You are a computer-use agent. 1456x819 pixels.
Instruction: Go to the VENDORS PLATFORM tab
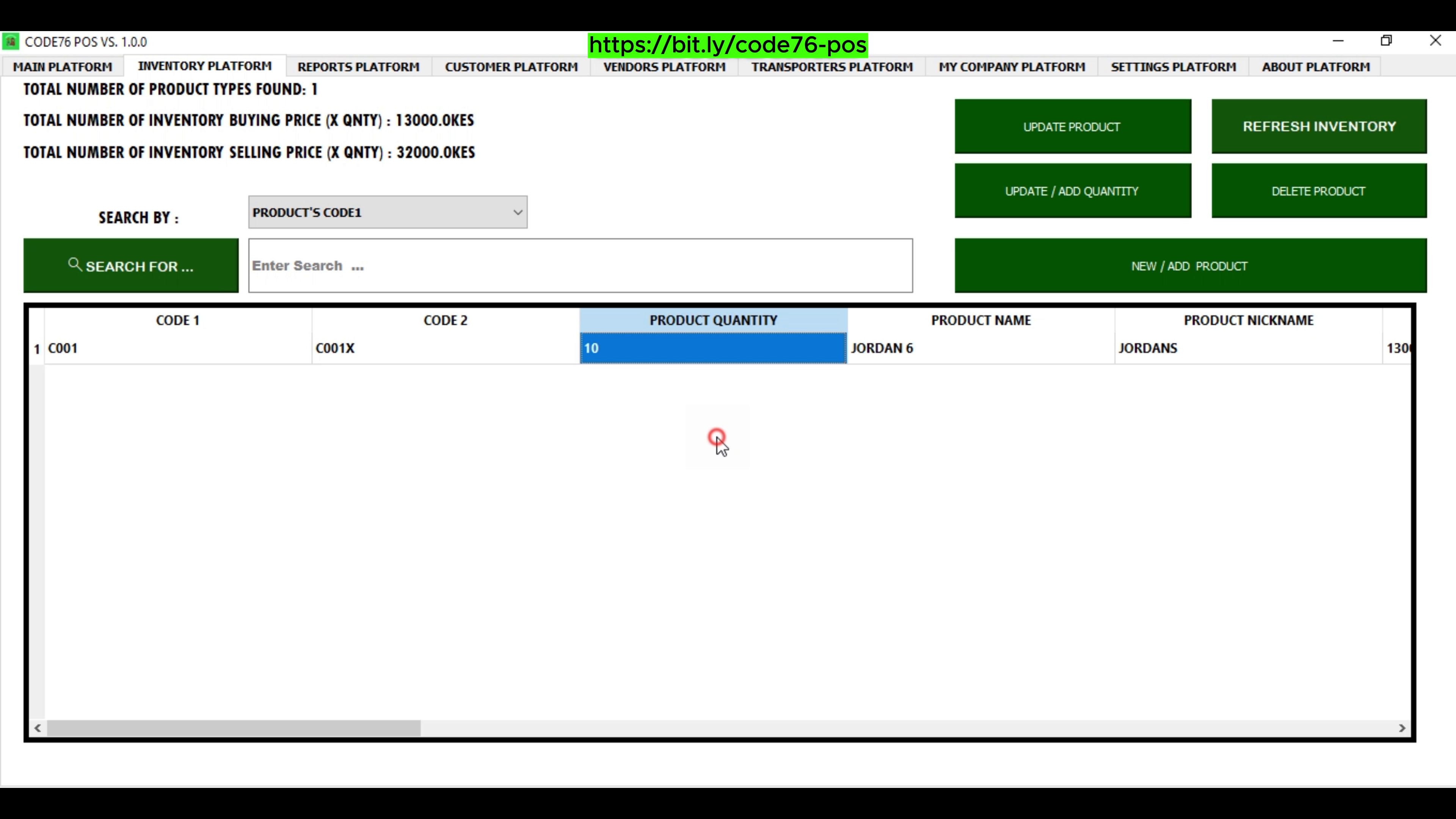pyautogui.click(x=664, y=67)
